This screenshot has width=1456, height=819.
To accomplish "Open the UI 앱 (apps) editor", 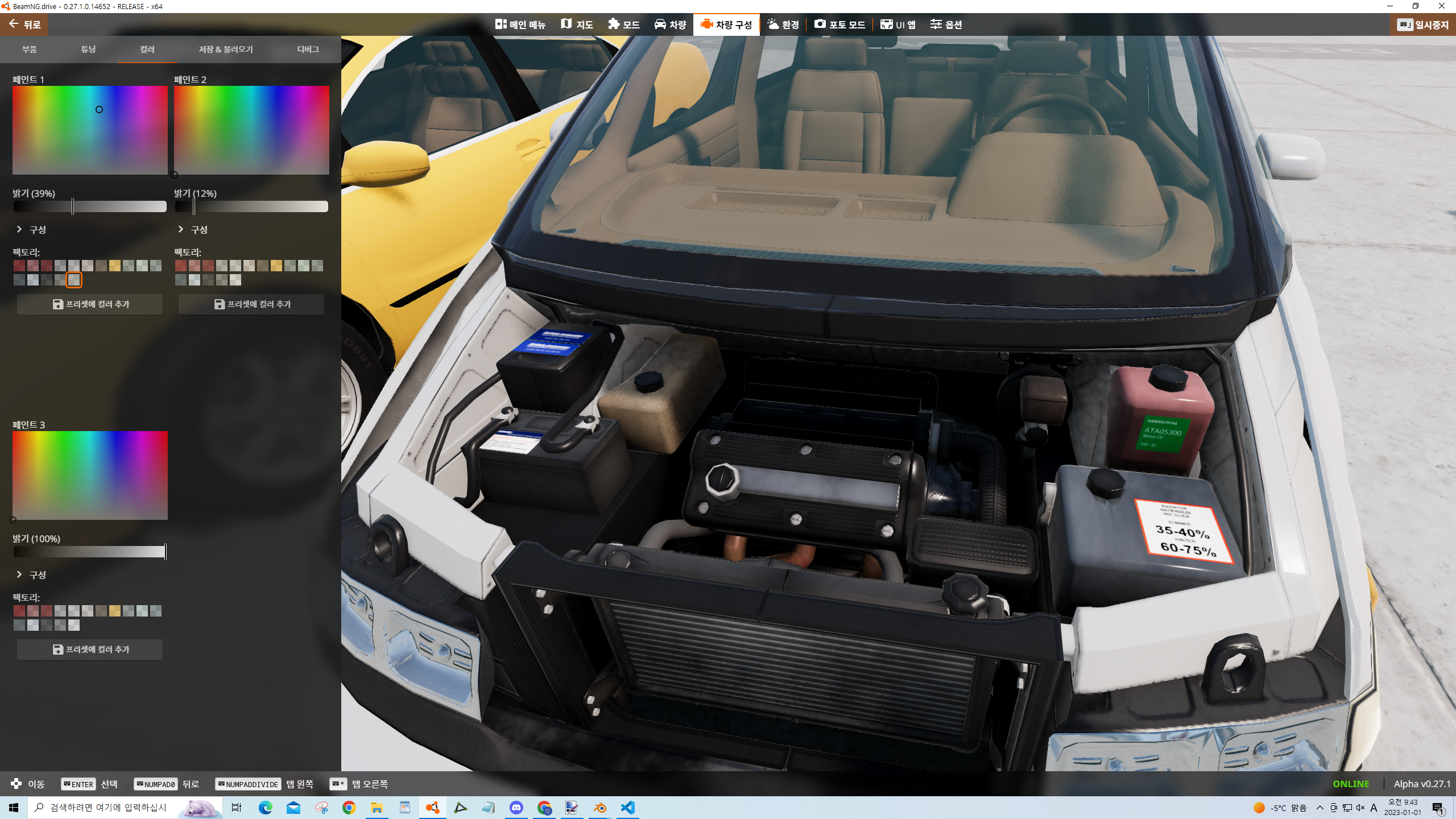I will 898,24.
